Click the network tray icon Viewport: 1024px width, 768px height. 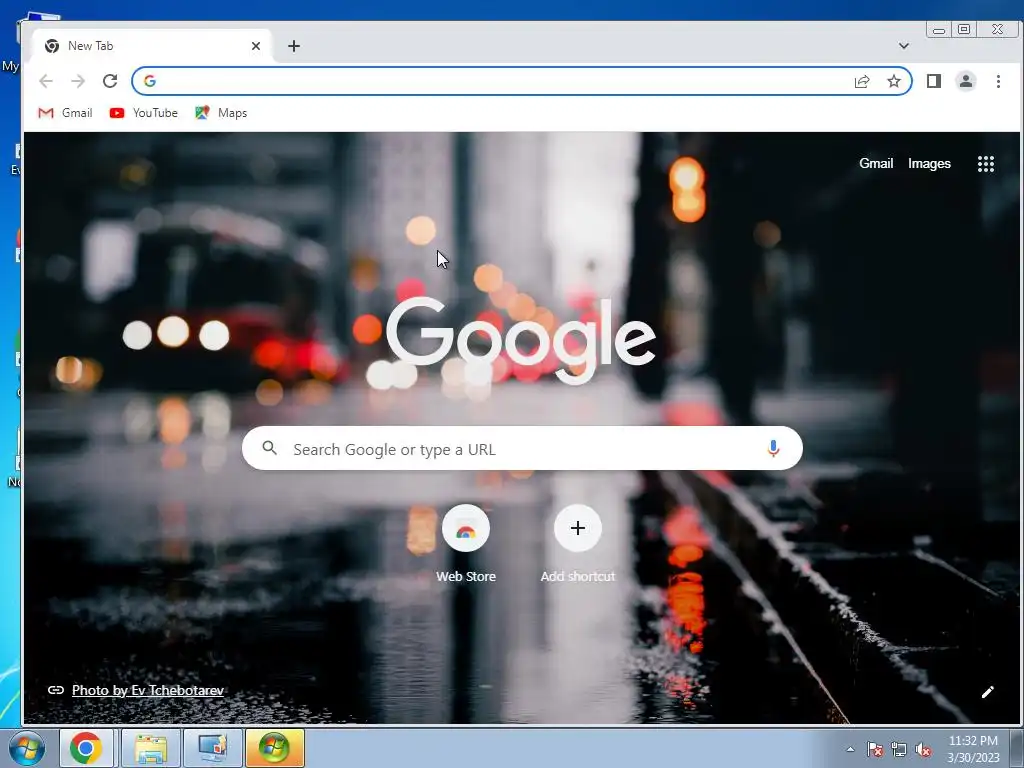(899, 750)
